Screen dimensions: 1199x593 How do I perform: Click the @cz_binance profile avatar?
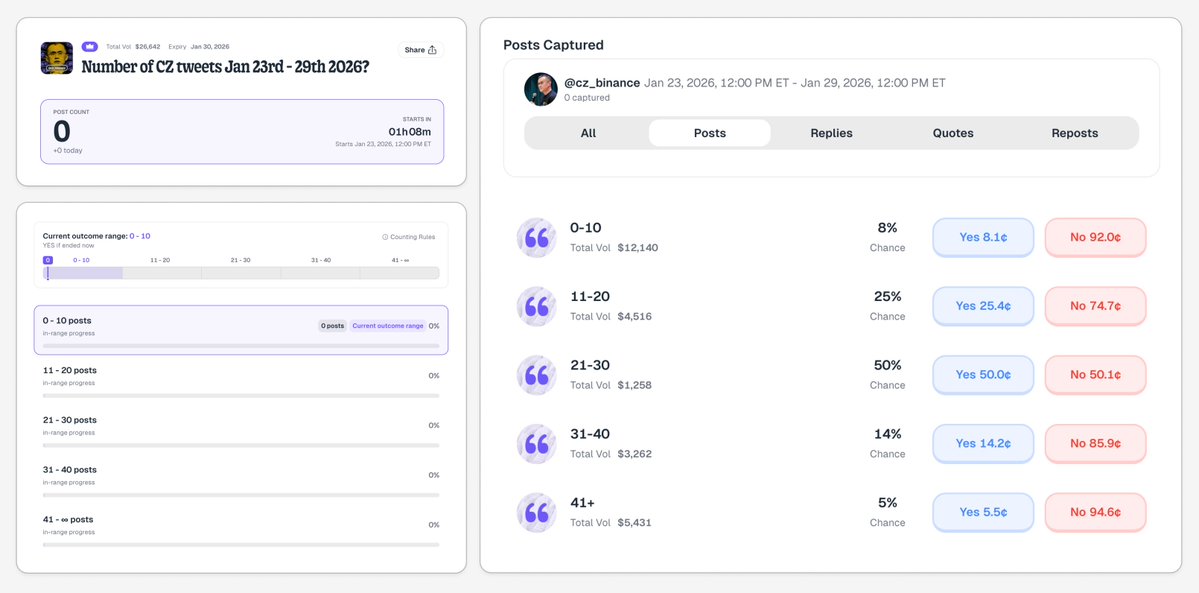coord(541,89)
